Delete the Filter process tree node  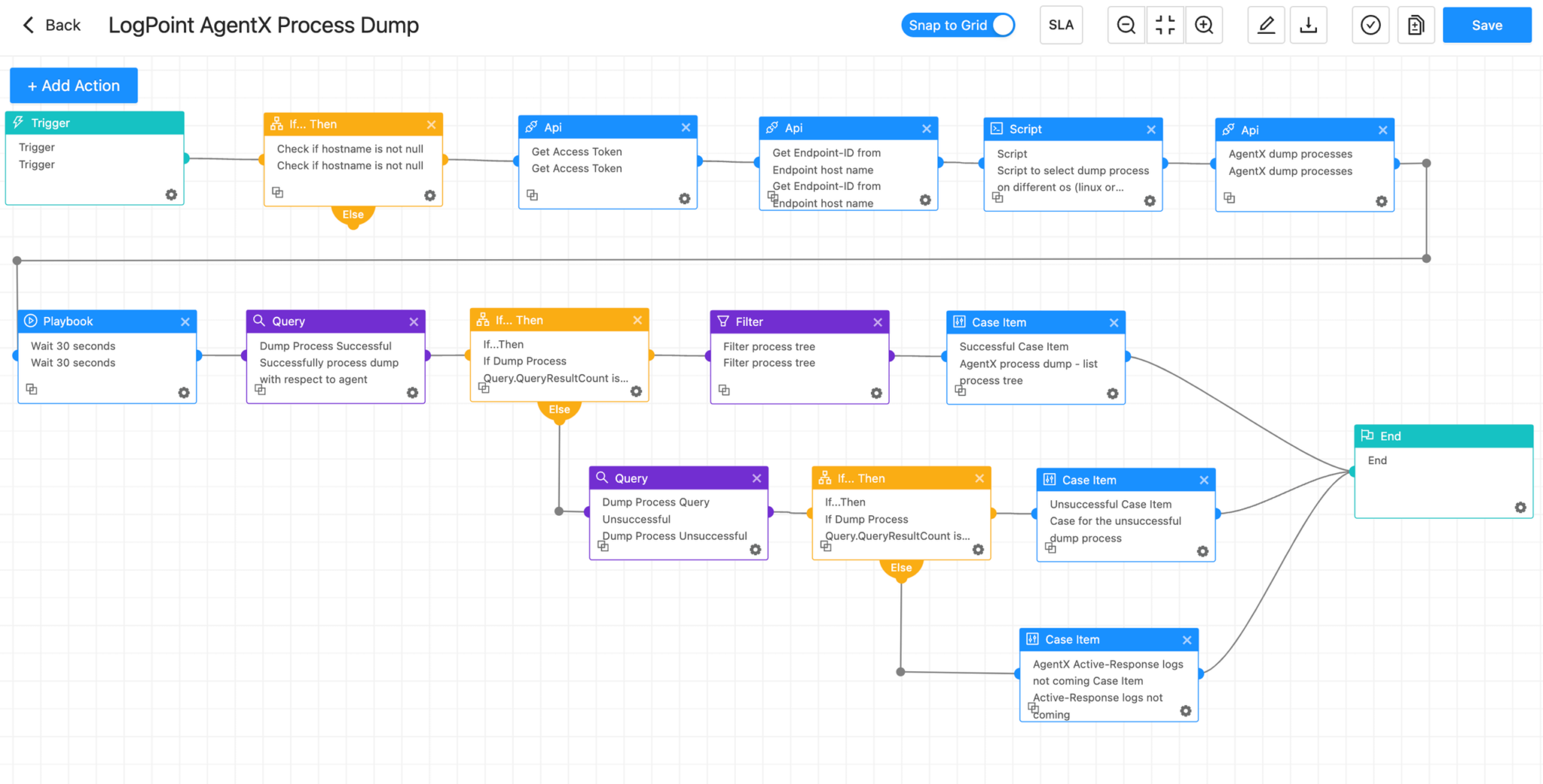(x=878, y=322)
